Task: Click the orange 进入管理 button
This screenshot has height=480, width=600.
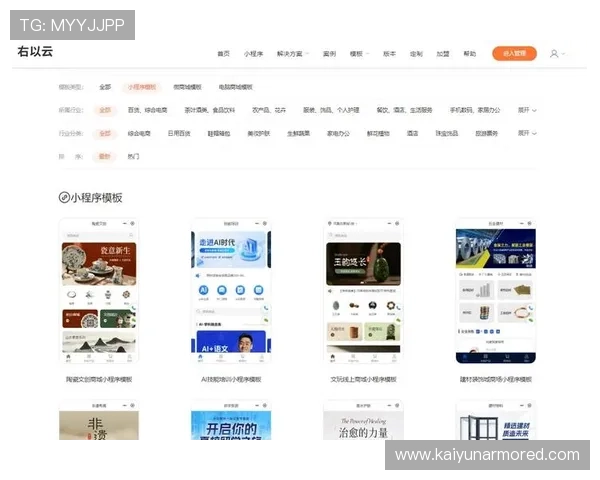Action: point(514,54)
